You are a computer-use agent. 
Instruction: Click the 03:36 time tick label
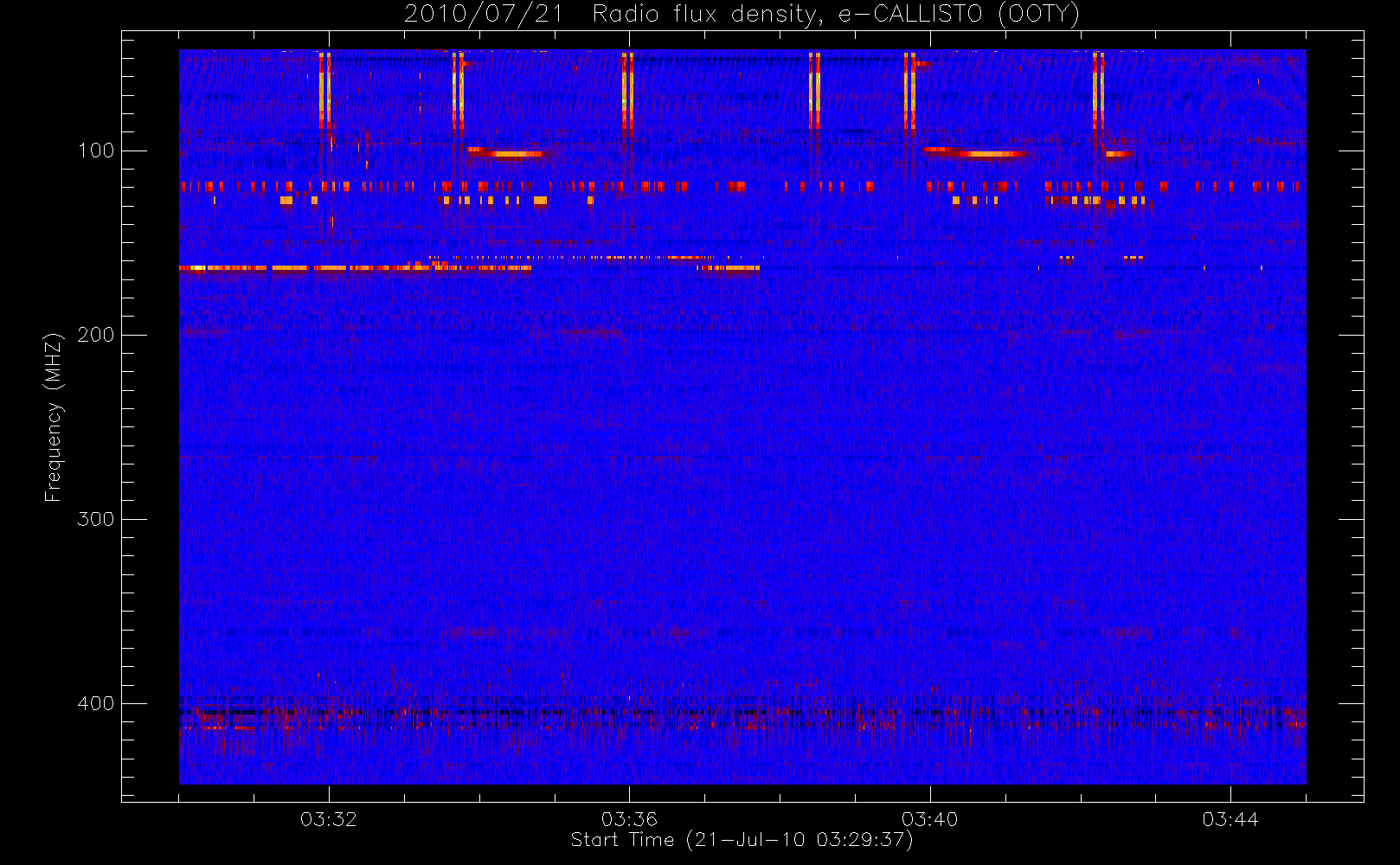[629, 819]
